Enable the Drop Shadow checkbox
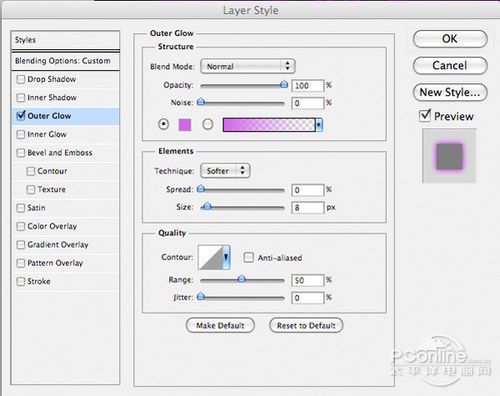 (21, 79)
